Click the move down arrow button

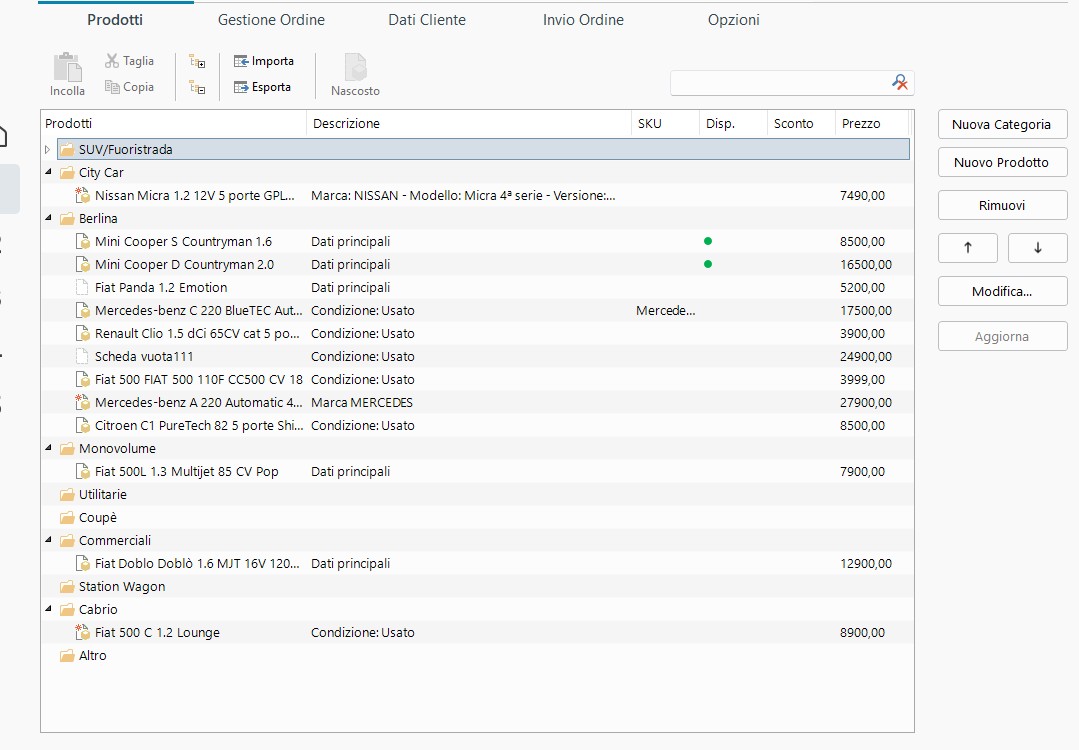(x=1037, y=248)
